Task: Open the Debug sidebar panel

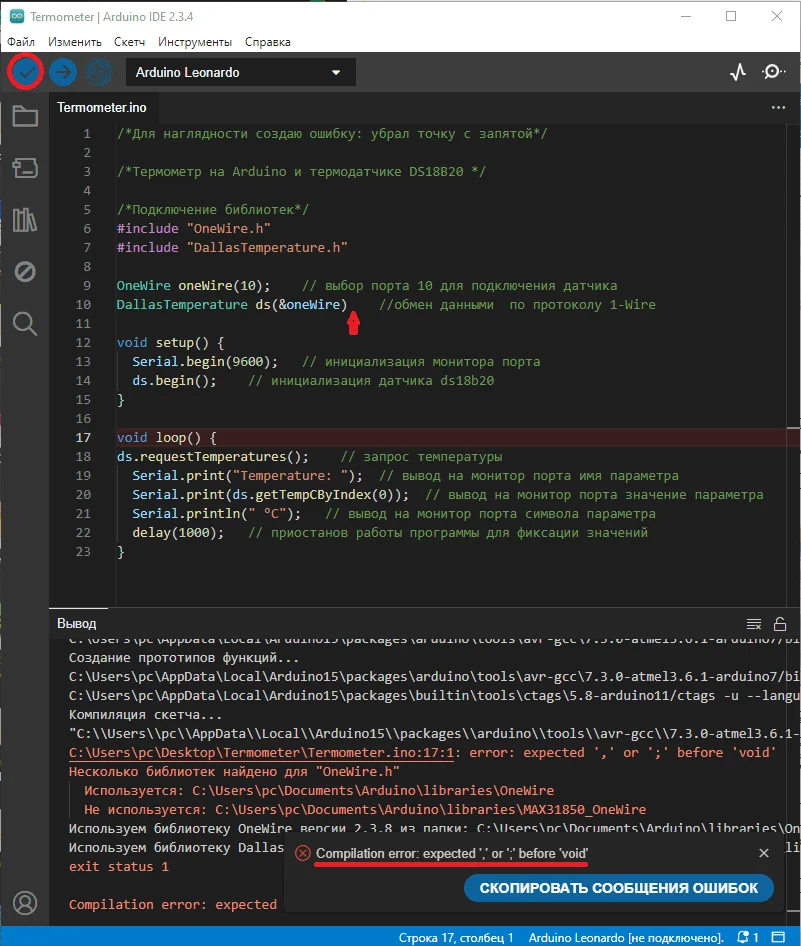Action: pyautogui.click(x=25, y=272)
